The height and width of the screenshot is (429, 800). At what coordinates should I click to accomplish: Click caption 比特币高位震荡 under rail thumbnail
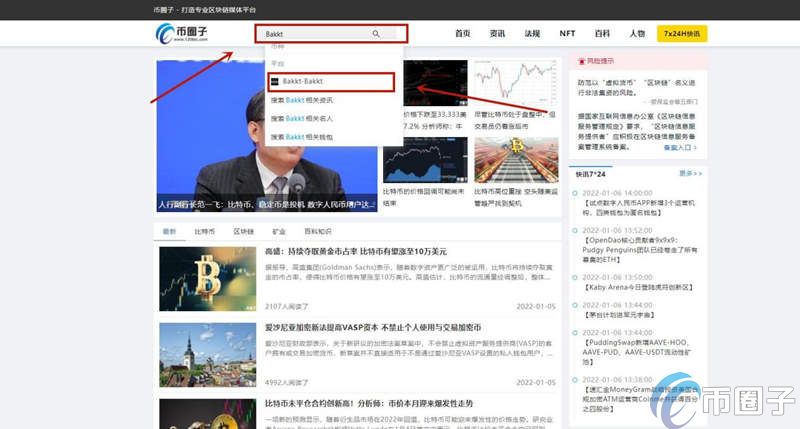tap(516, 197)
